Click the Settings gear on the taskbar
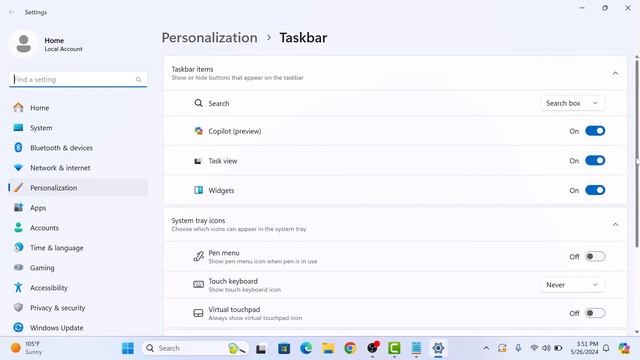Viewport: 640px width, 360px height. pyautogui.click(x=438, y=348)
